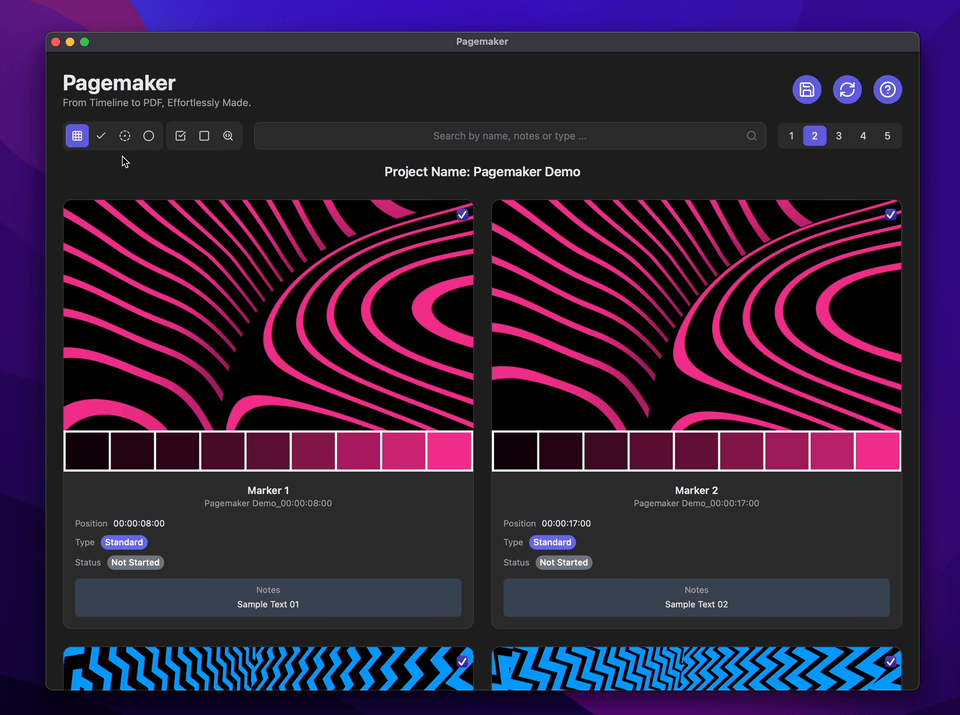
Task: Click the 'Marker 2' title text
Action: tap(697, 490)
